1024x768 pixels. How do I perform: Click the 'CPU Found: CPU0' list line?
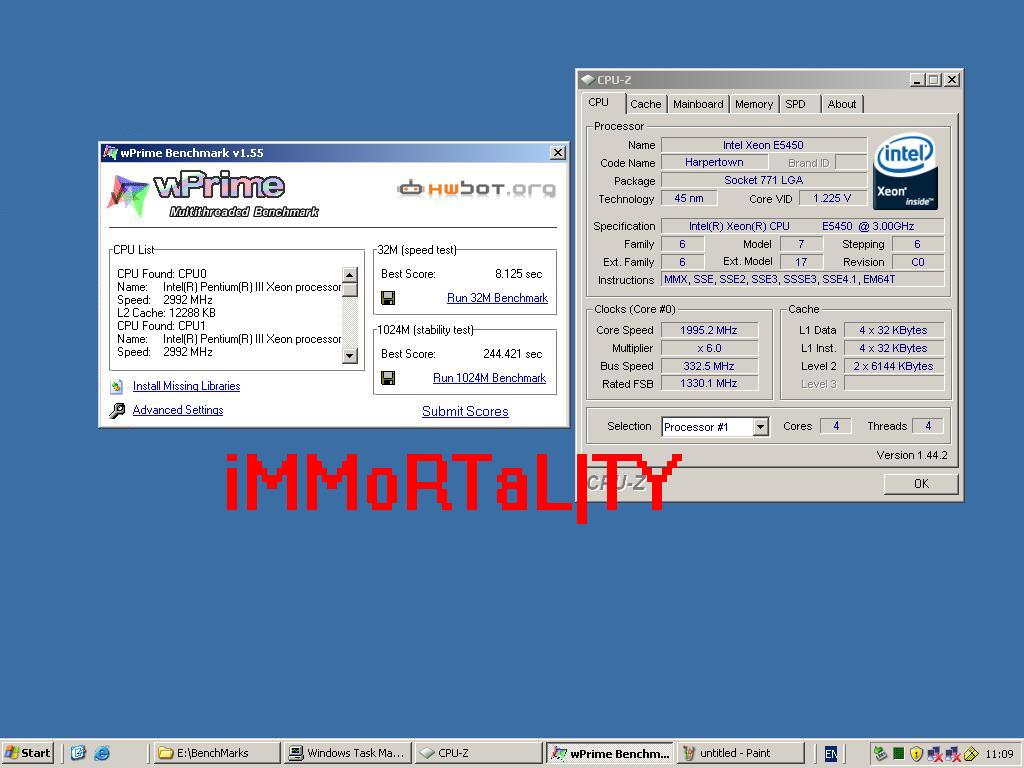162,274
